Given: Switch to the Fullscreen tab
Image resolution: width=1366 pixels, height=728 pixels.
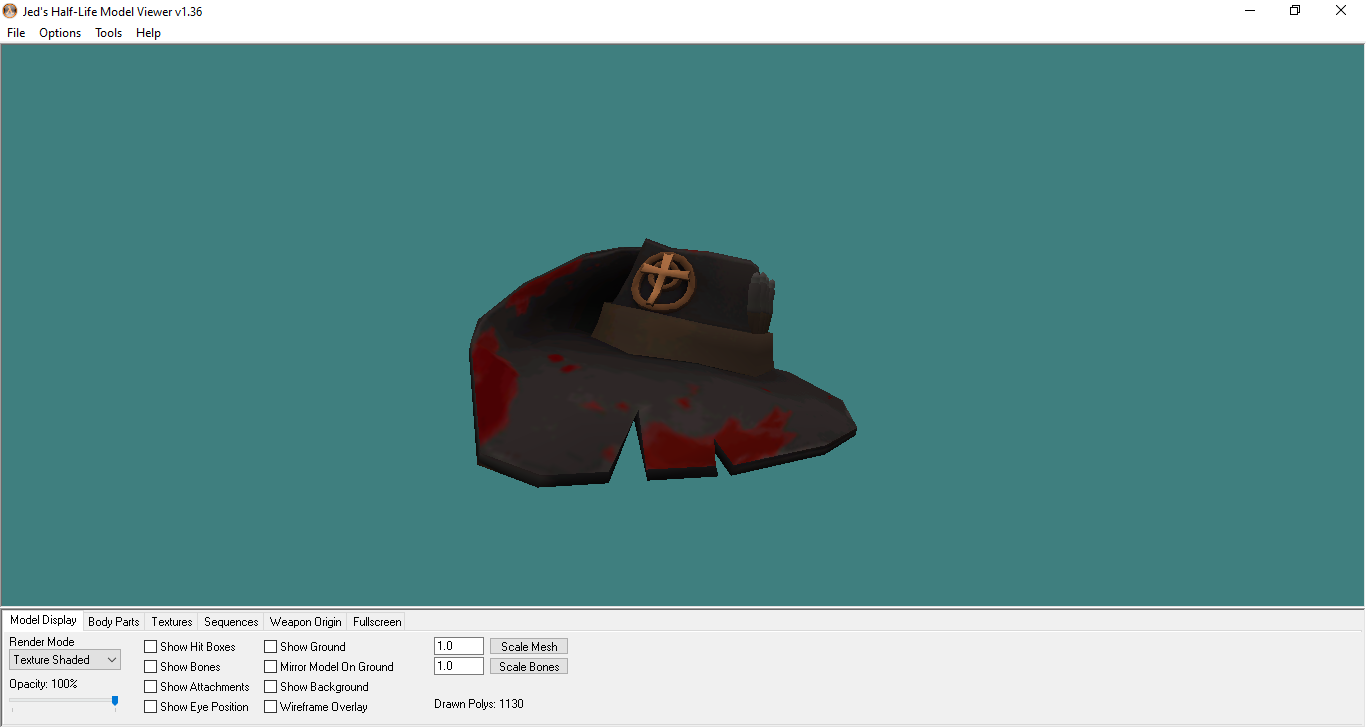Looking at the screenshot, I should click(377, 622).
